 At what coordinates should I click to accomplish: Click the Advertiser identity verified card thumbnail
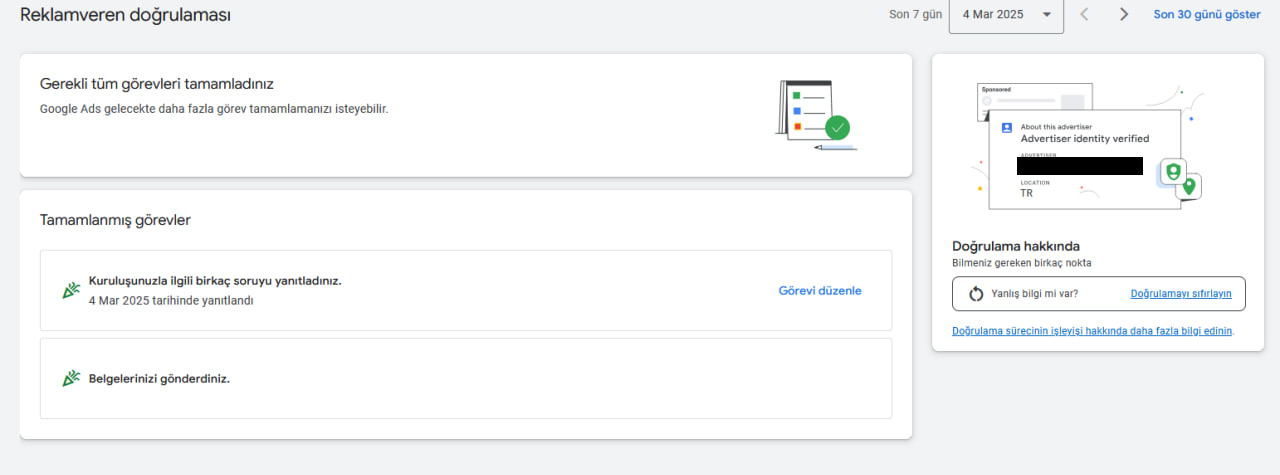pos(1085,161)
